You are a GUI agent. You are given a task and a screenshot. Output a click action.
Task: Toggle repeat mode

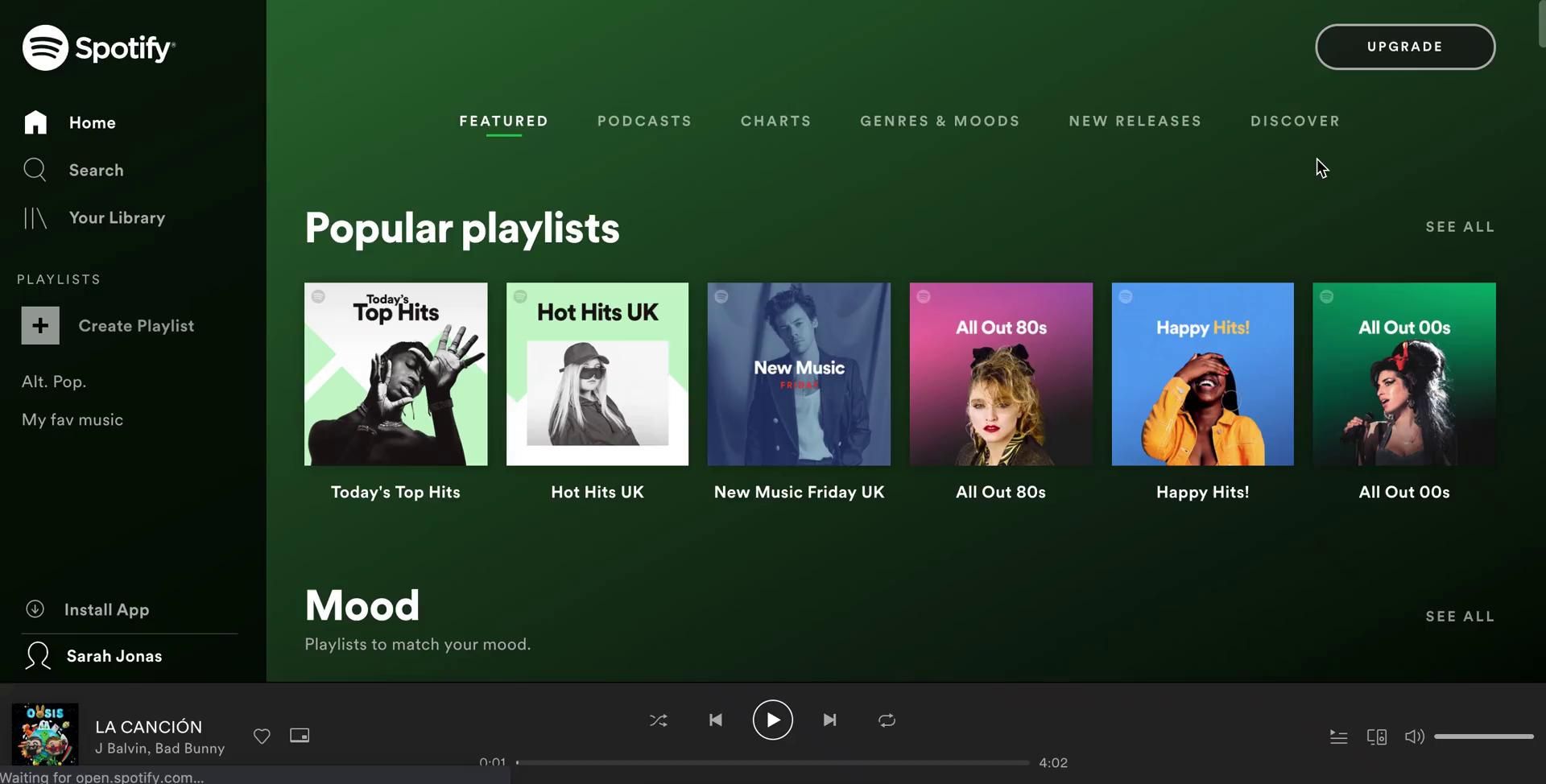(887, 720)
